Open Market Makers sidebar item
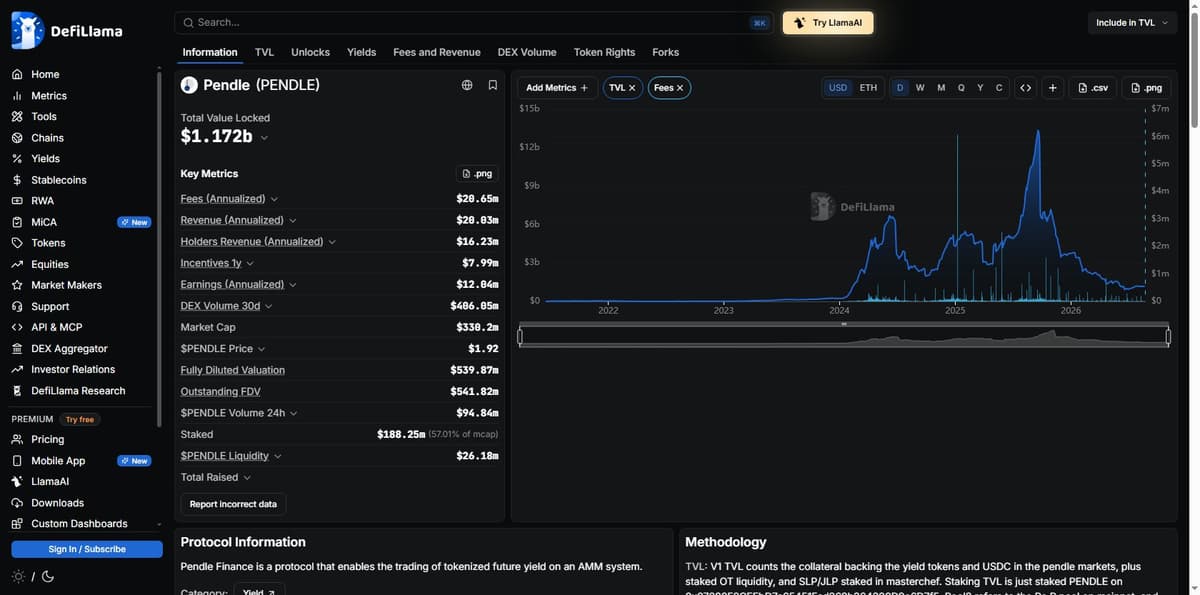This screenshot has width=1200, height=595. point(67,285)
